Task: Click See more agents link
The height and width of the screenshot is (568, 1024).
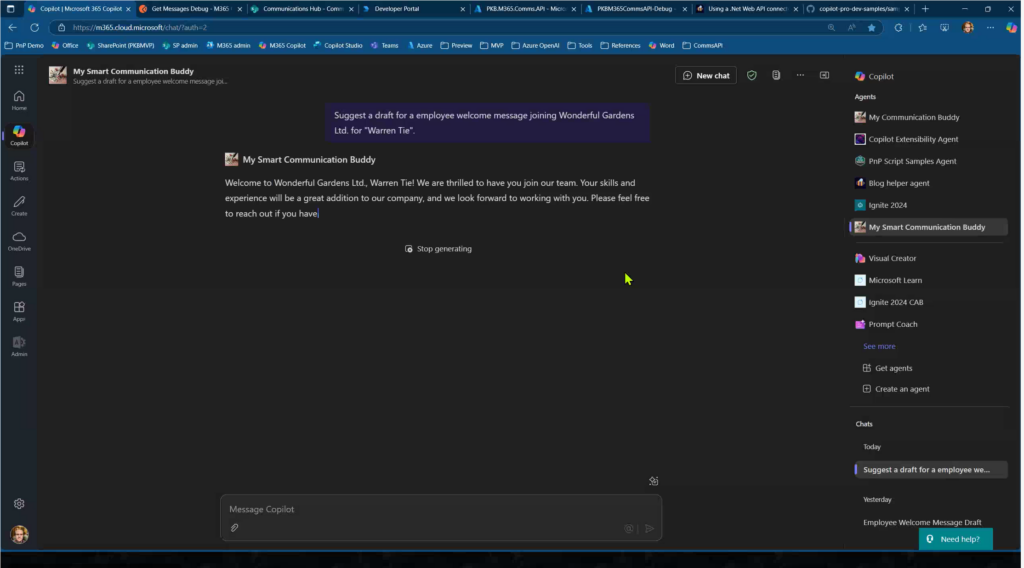Action: [879, 346]
